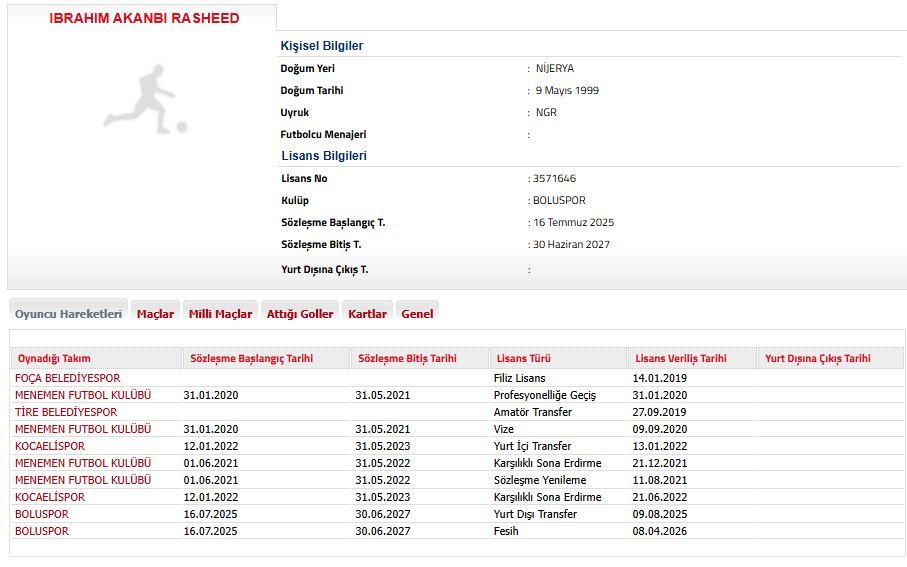Select the Genel tab

[x=417, y=314]
